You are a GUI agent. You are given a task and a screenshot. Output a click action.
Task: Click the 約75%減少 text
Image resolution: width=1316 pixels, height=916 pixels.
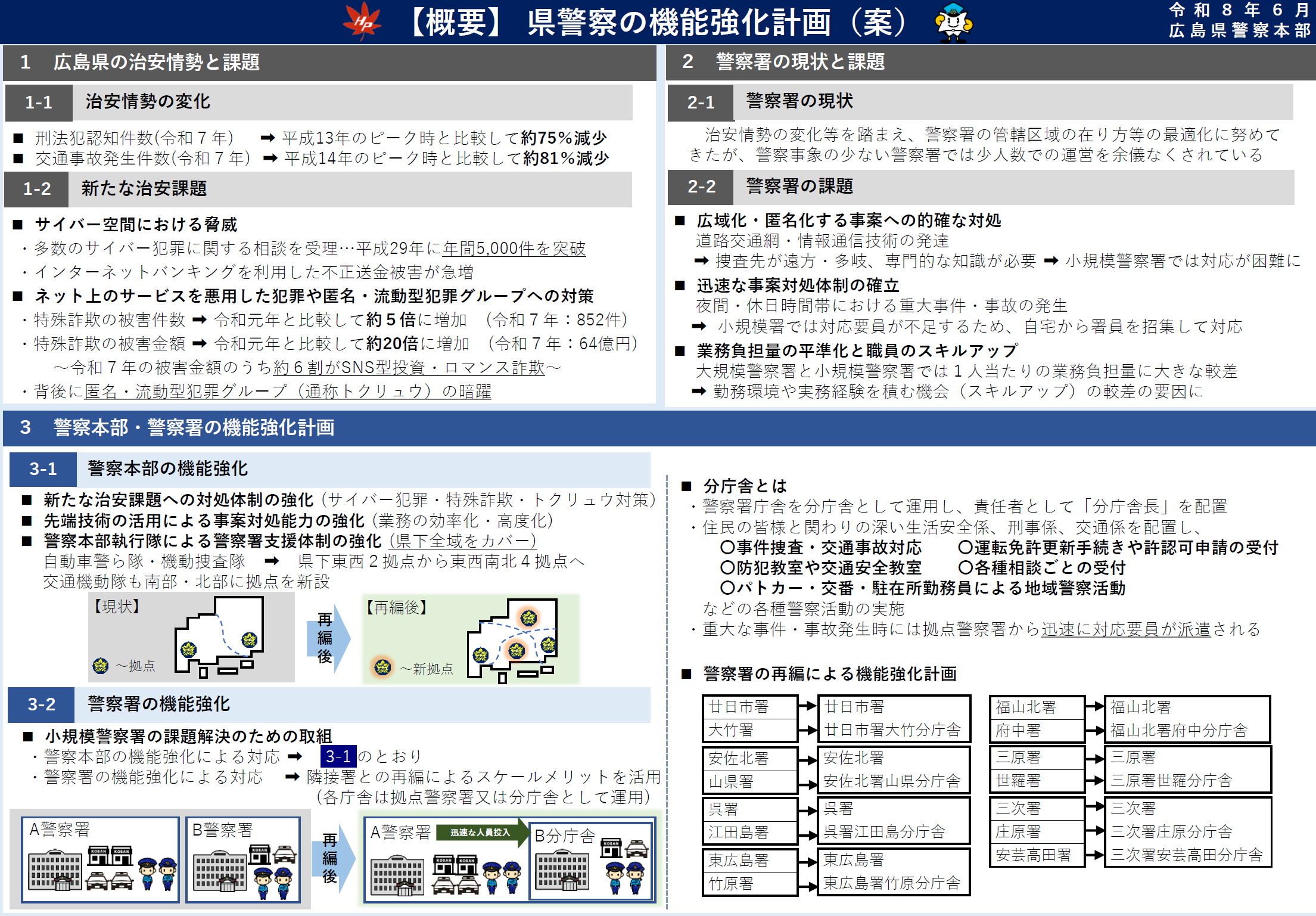click(564, 138)
